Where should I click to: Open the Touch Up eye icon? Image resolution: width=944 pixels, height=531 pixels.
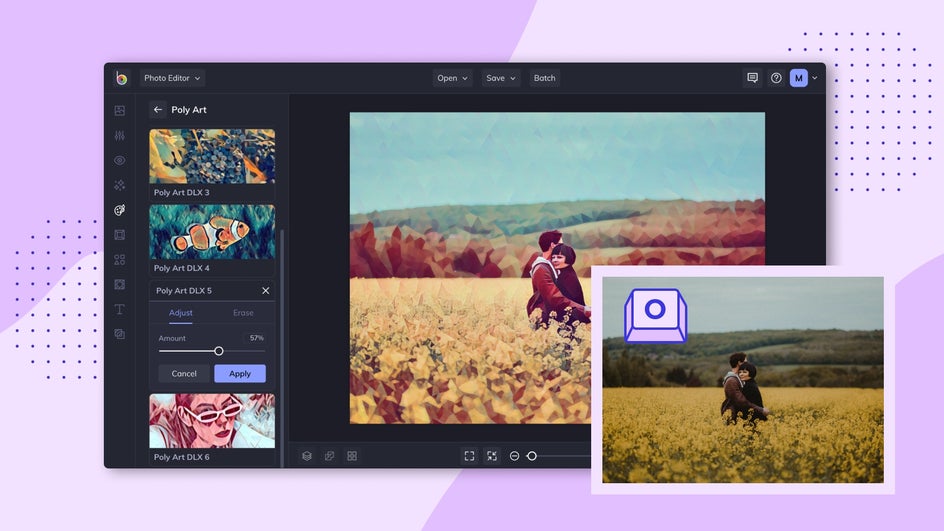120,160
